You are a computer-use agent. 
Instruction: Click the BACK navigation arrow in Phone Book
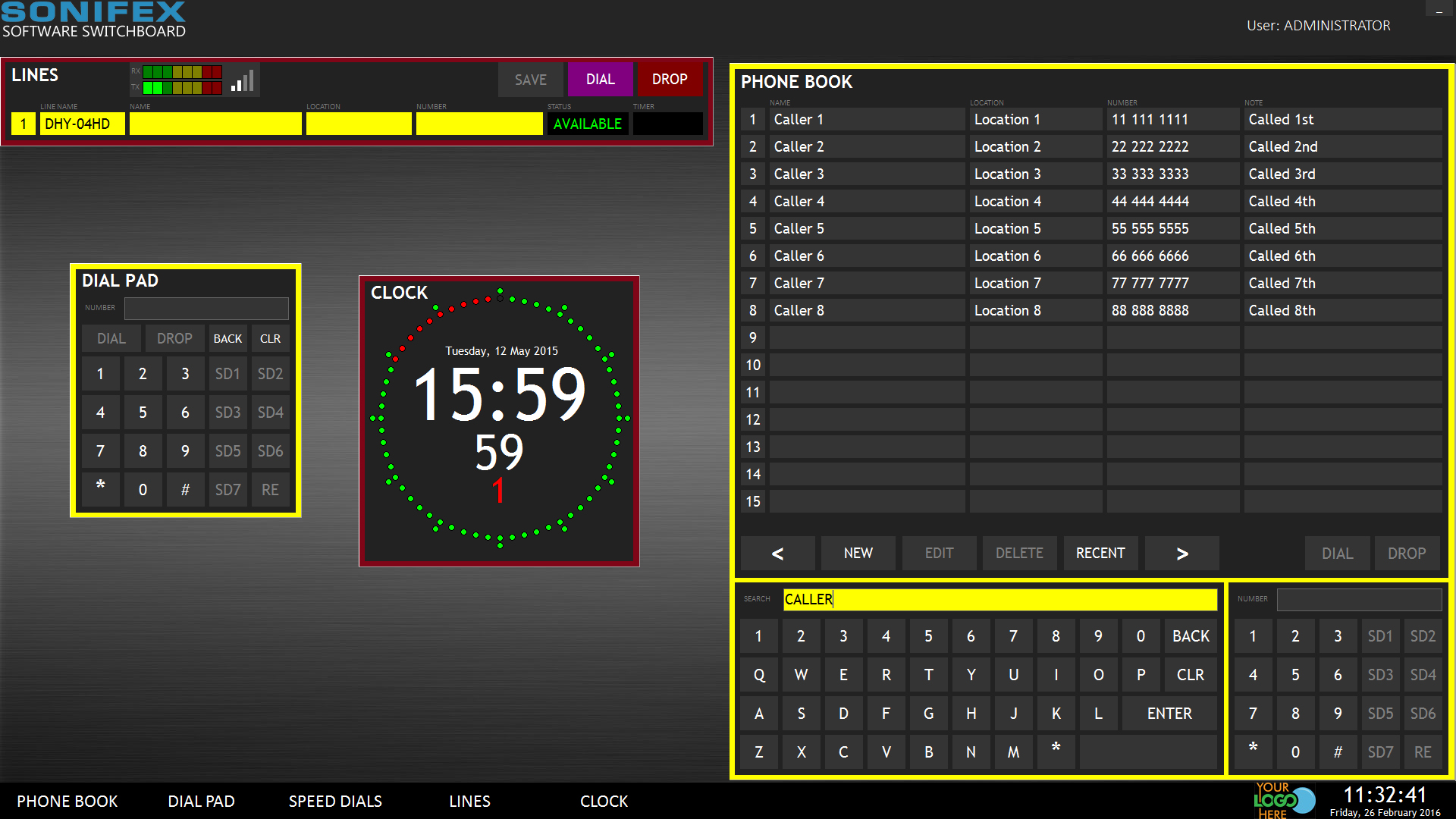click(779, 553)
